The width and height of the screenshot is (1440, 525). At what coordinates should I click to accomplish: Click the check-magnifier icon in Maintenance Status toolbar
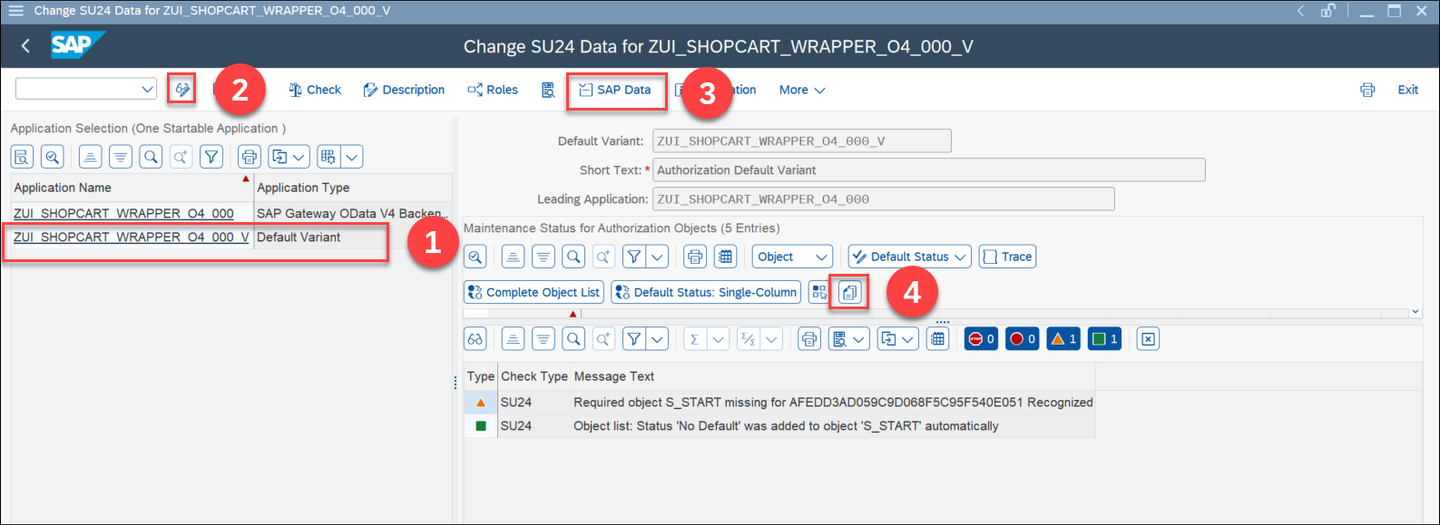pos(475,257)
